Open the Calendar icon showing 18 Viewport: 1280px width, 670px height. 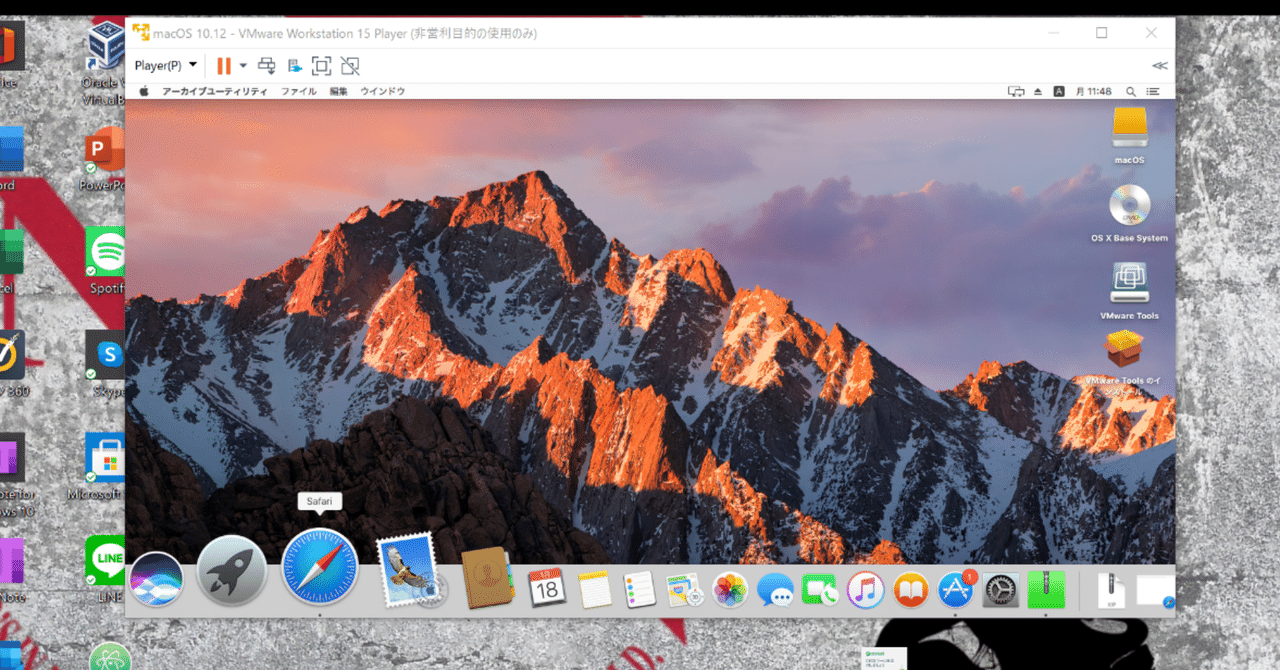tap(546, 588)
